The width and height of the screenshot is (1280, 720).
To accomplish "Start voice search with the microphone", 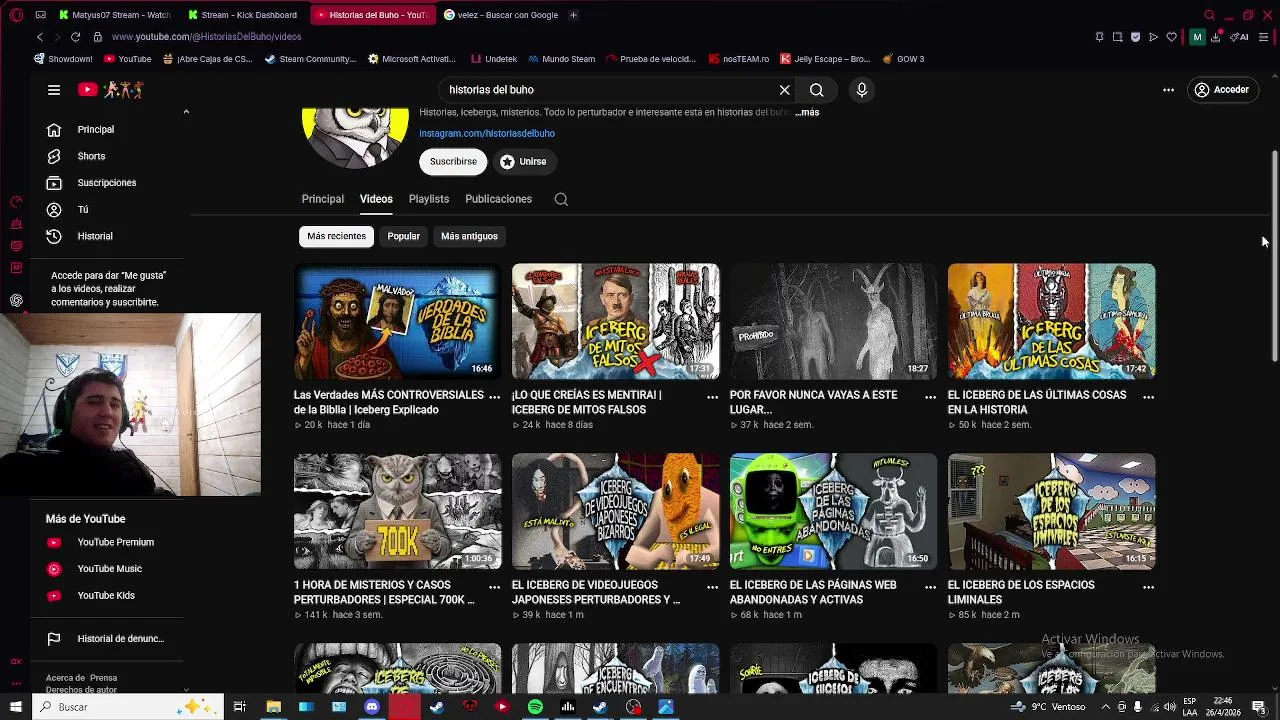I will pyautogui.click(x=862, y=90).
